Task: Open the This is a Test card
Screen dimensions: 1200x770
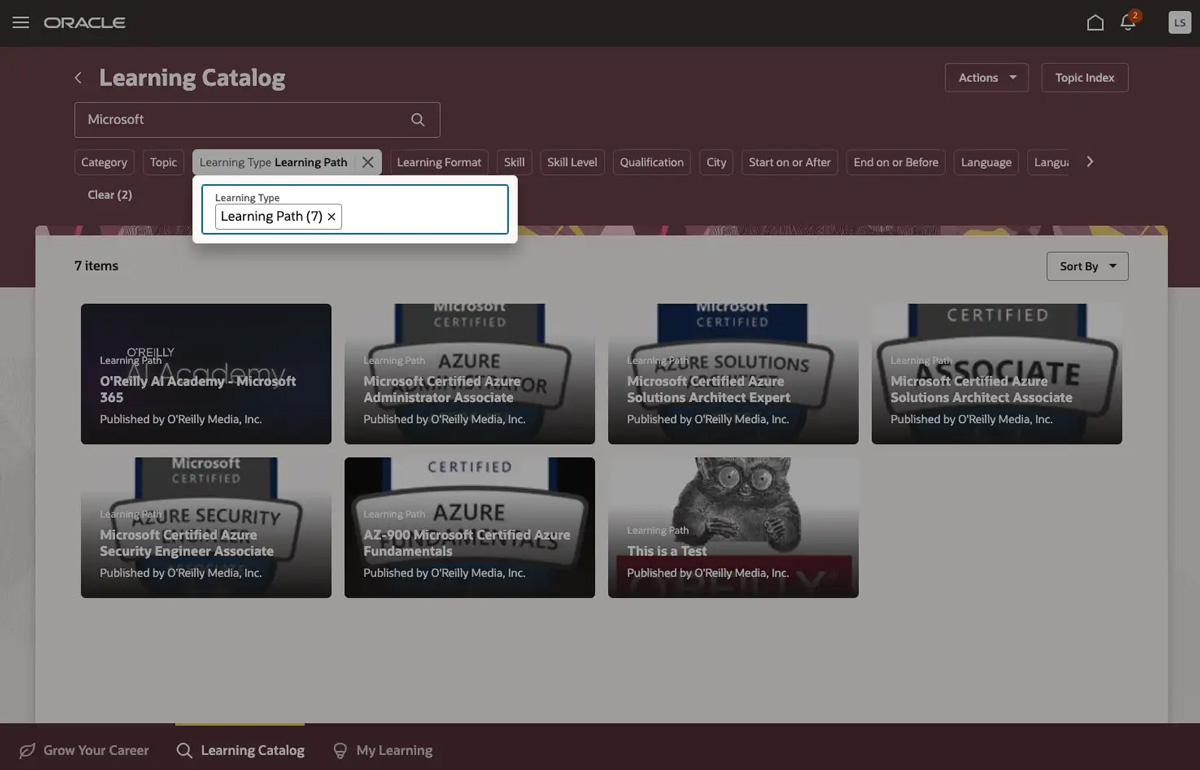Action: 733,528
